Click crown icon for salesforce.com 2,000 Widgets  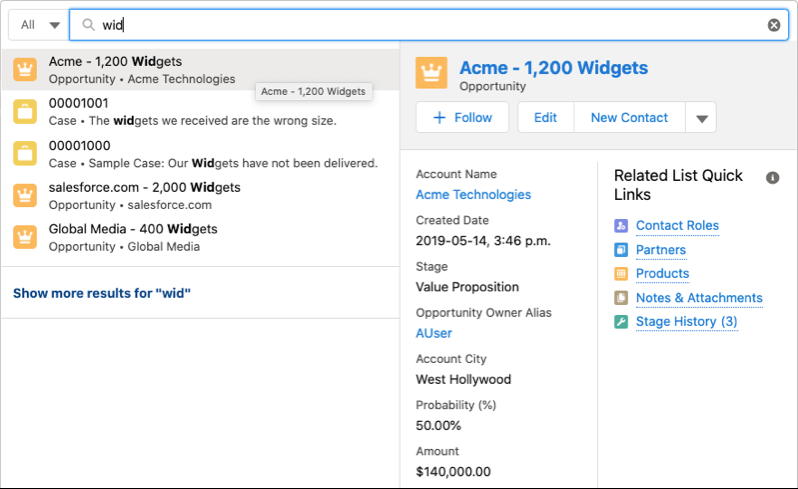25,195
